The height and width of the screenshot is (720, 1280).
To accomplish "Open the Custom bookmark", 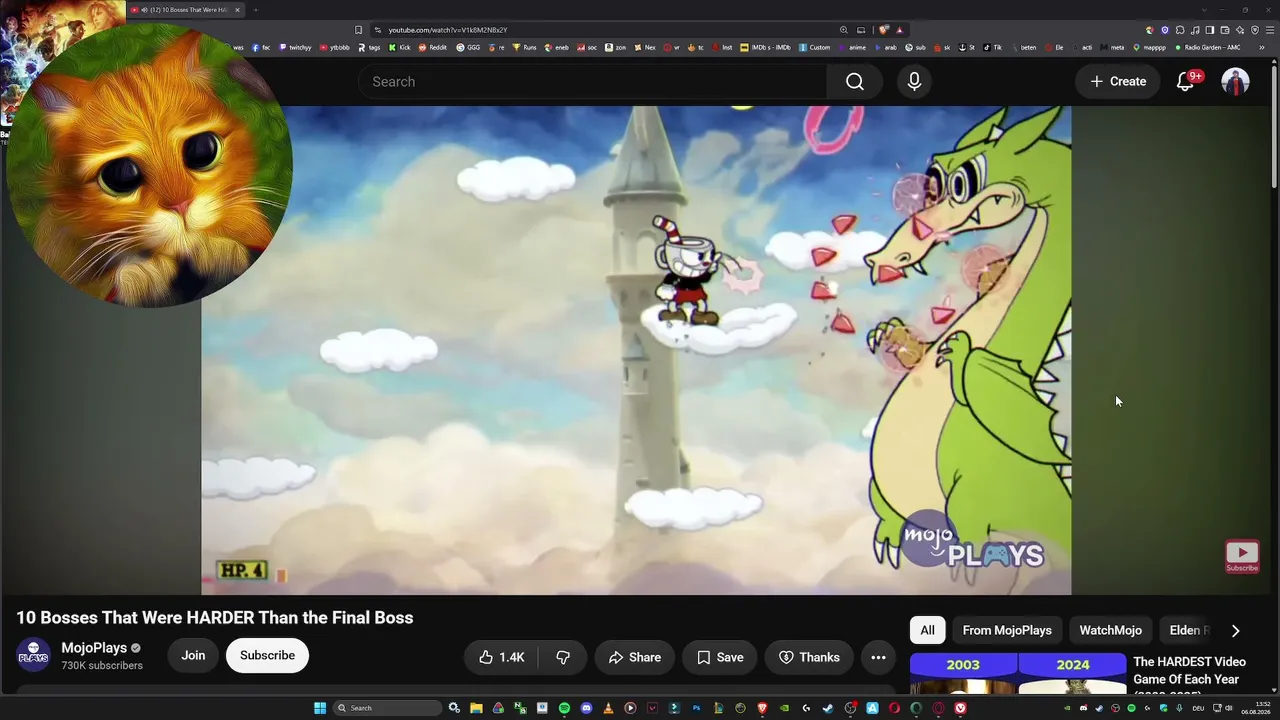I will (814, 47).
